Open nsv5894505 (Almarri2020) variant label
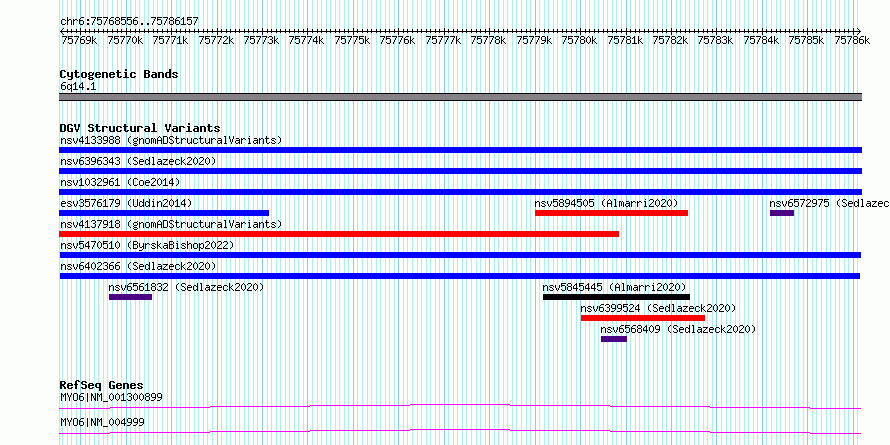Screen dimensions: 890x445 click(x=607, y=203)
